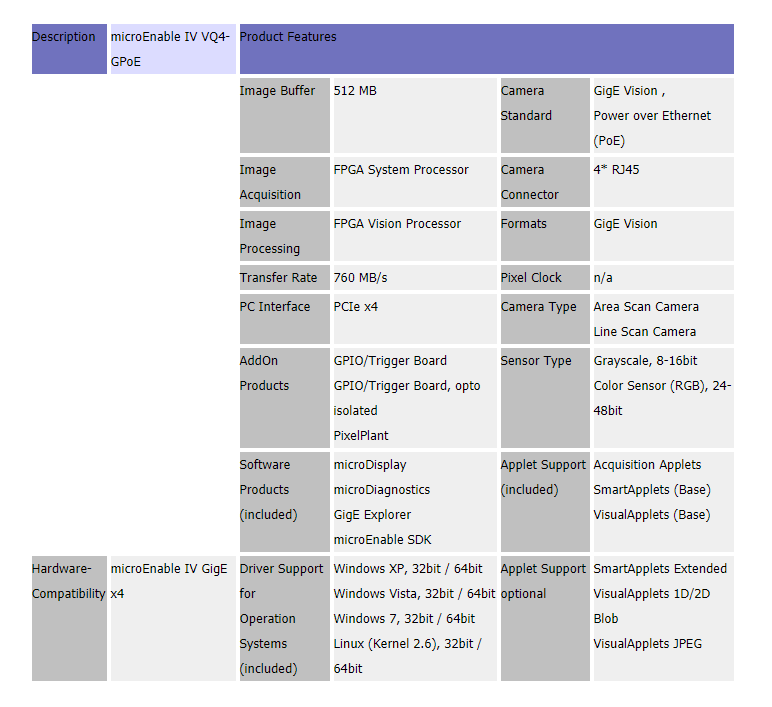Click the Software Products (included) label

[x=285, y=502]
